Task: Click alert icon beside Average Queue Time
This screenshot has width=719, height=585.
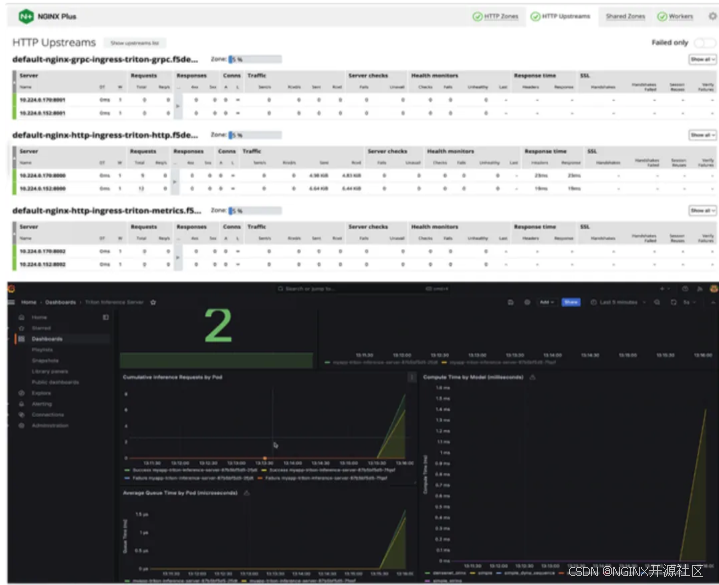Action: (247, 493)
